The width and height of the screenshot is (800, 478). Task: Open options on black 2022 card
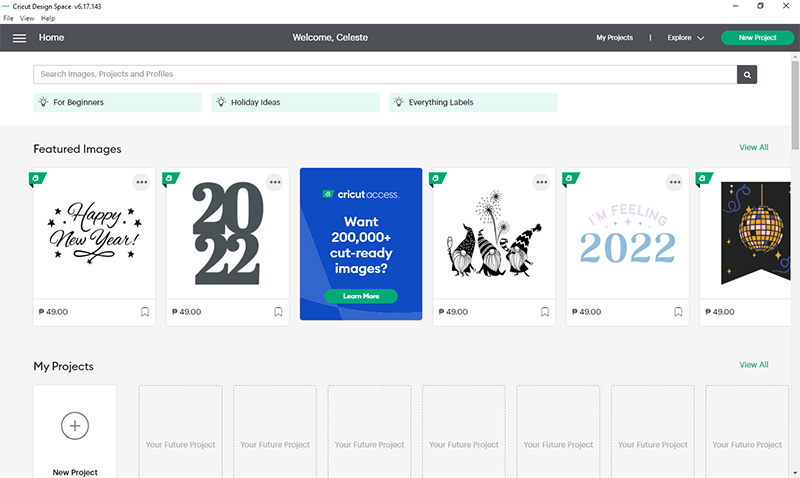point(275,182)
